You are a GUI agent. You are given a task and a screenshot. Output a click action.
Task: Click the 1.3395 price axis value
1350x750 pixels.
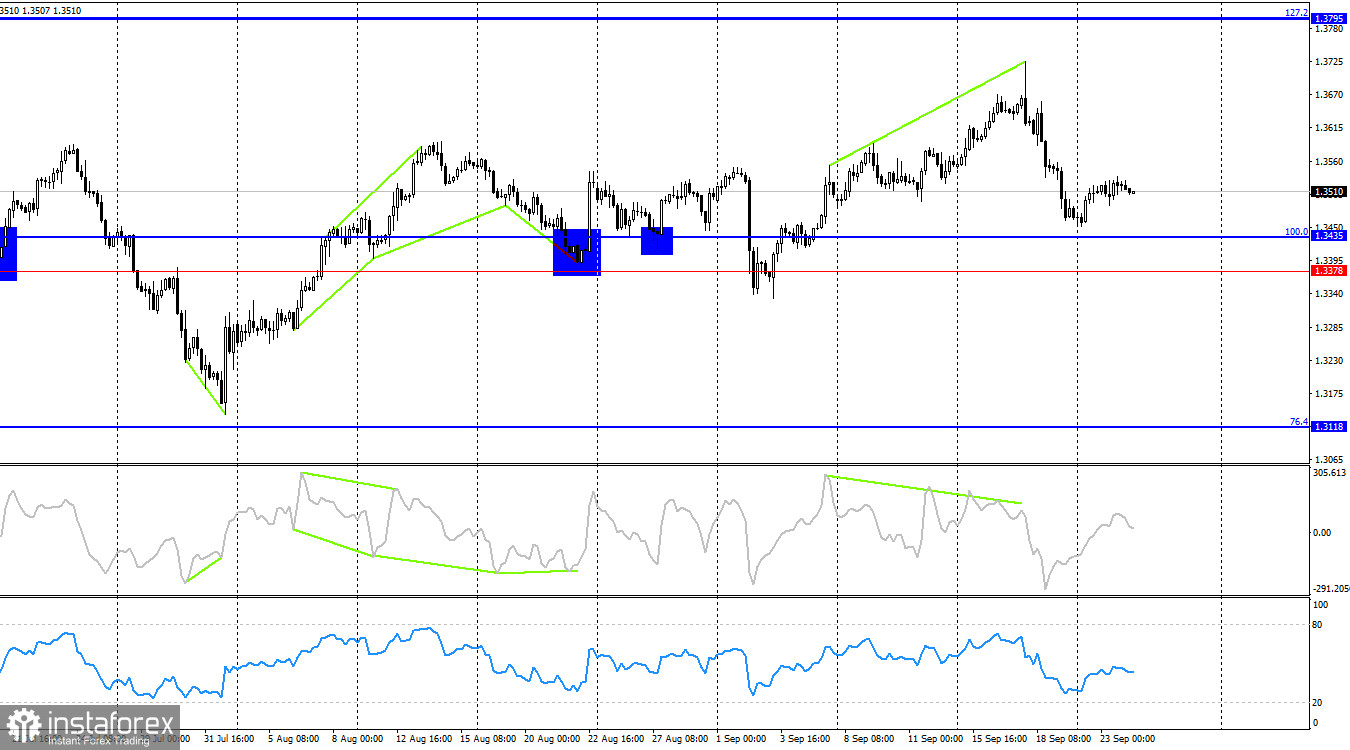pos(1330,261)
